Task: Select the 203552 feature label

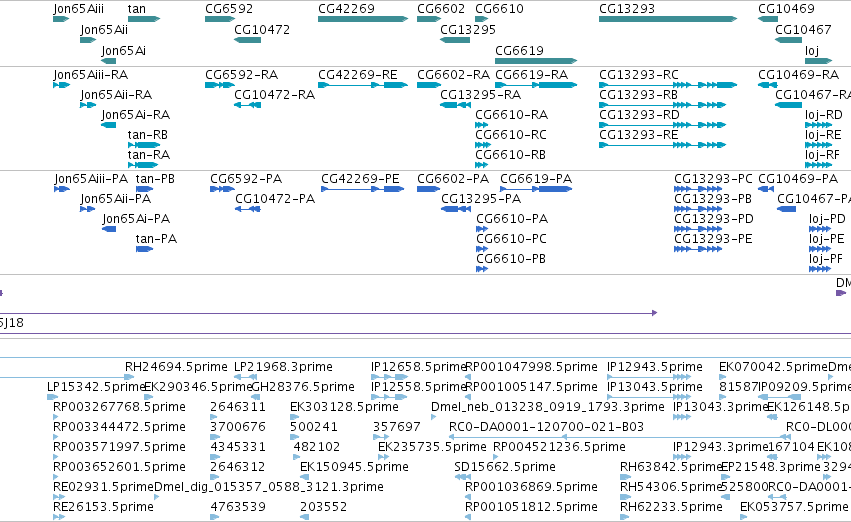Action: click(x=323, y=507)
